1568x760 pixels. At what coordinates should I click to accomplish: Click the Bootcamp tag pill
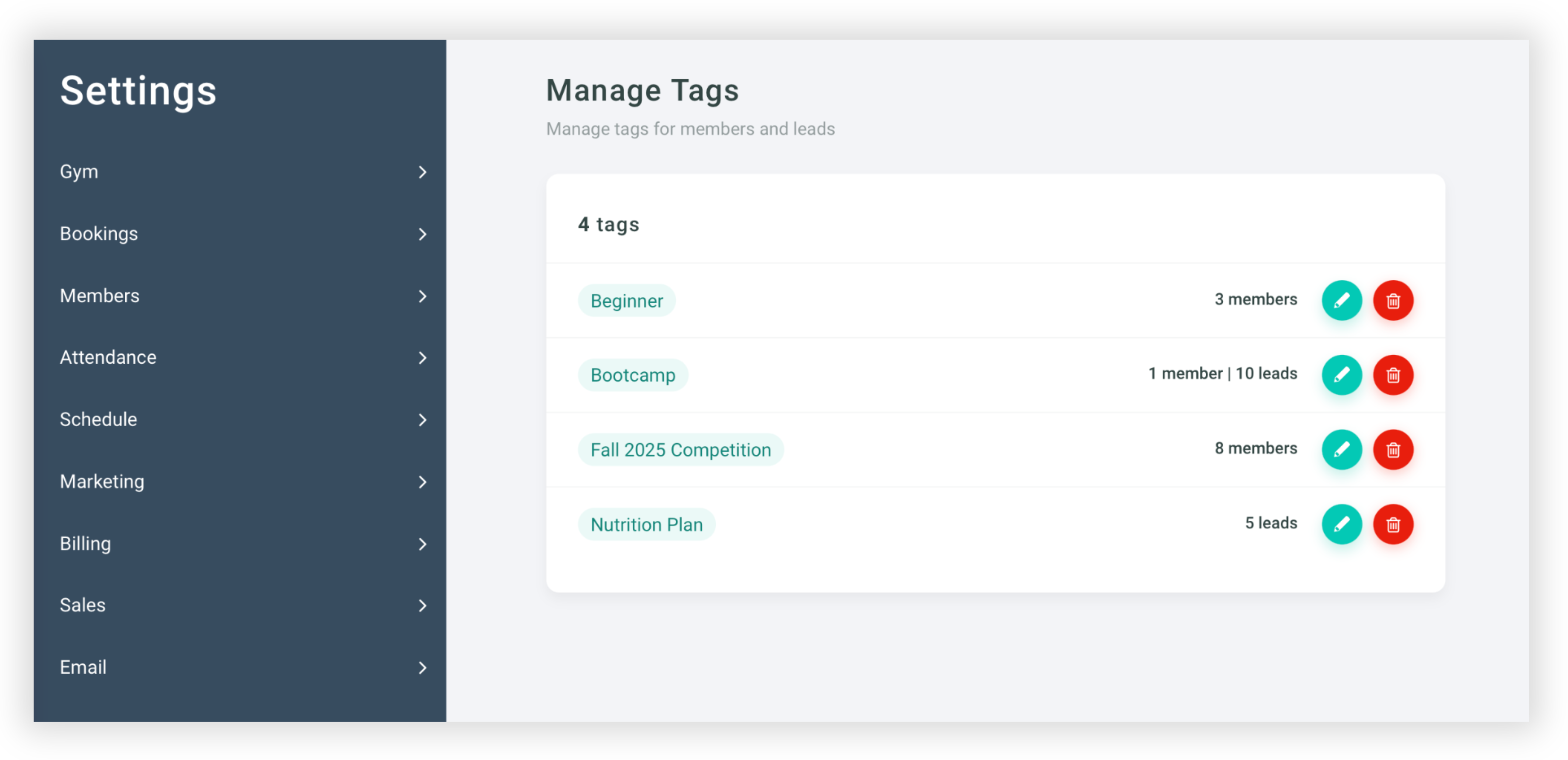click(x=632, y=375)
